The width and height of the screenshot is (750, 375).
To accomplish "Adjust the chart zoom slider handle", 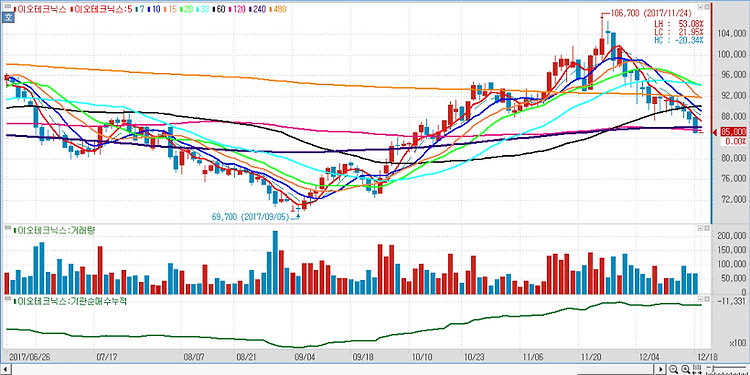I will [x=713, y=368].
